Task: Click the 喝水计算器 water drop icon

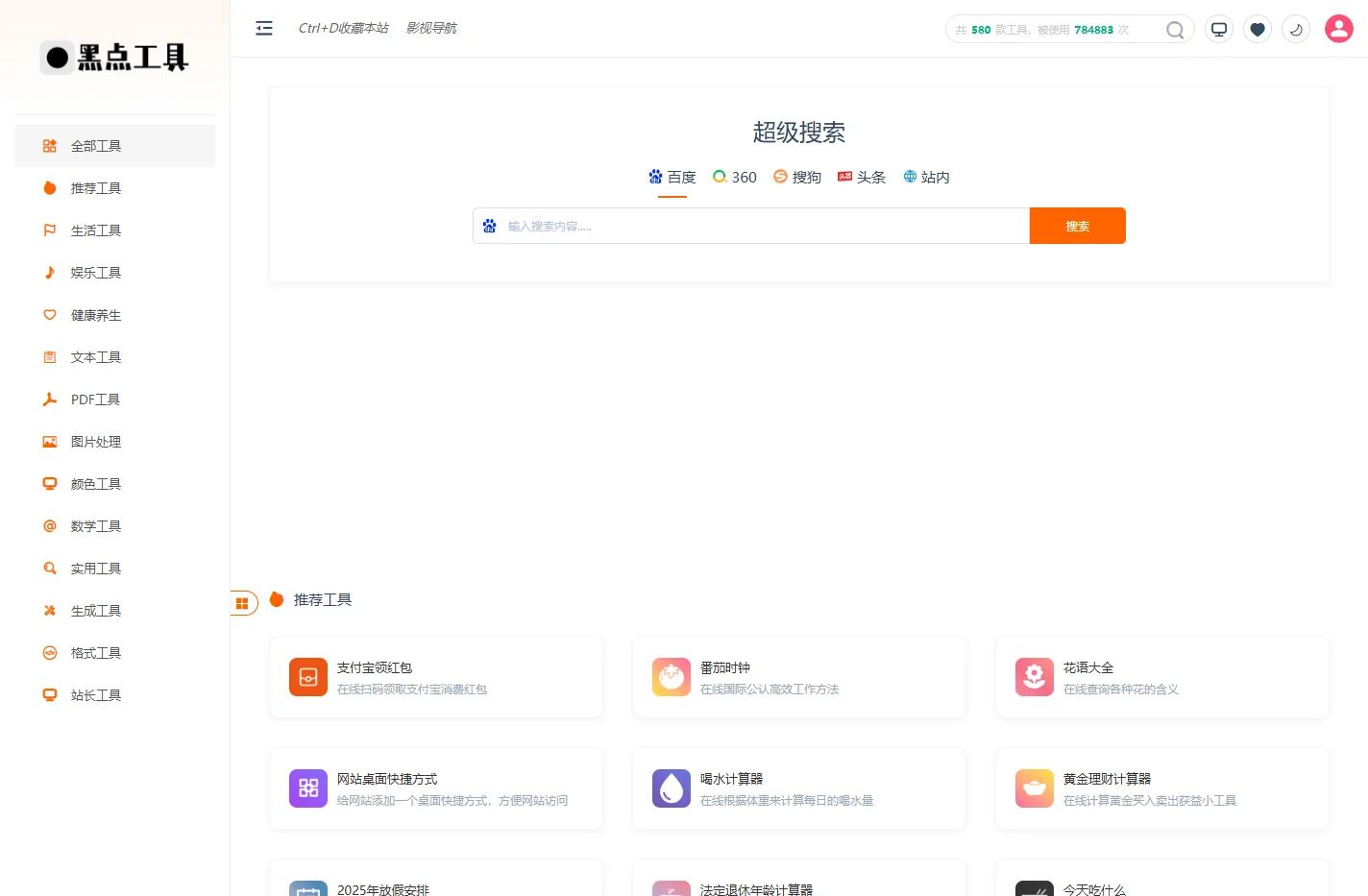Action: [672, 788]
